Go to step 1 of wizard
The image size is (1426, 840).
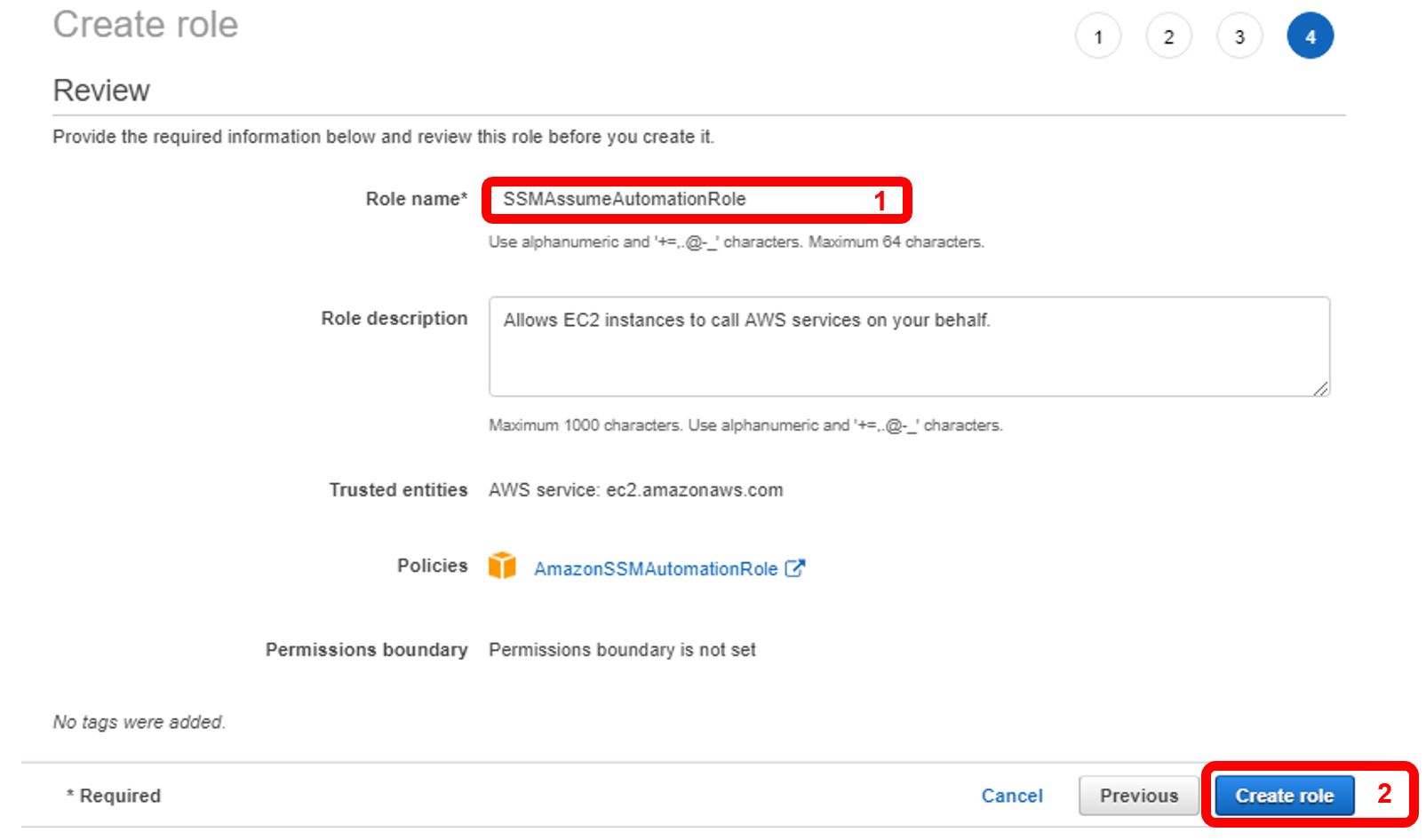pos(1098,37)
